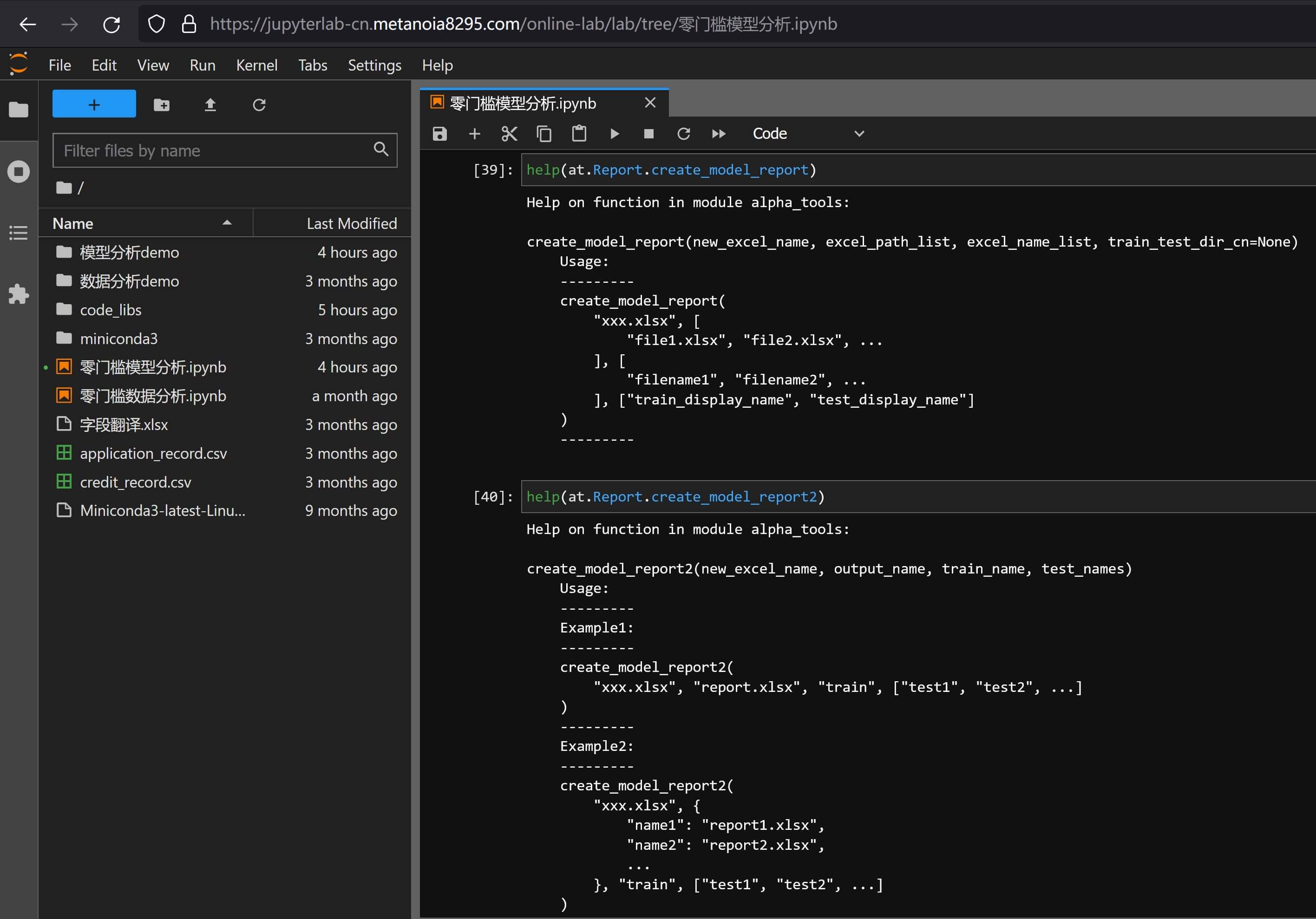Toggle the File Browser sidebar

point(18,110)
